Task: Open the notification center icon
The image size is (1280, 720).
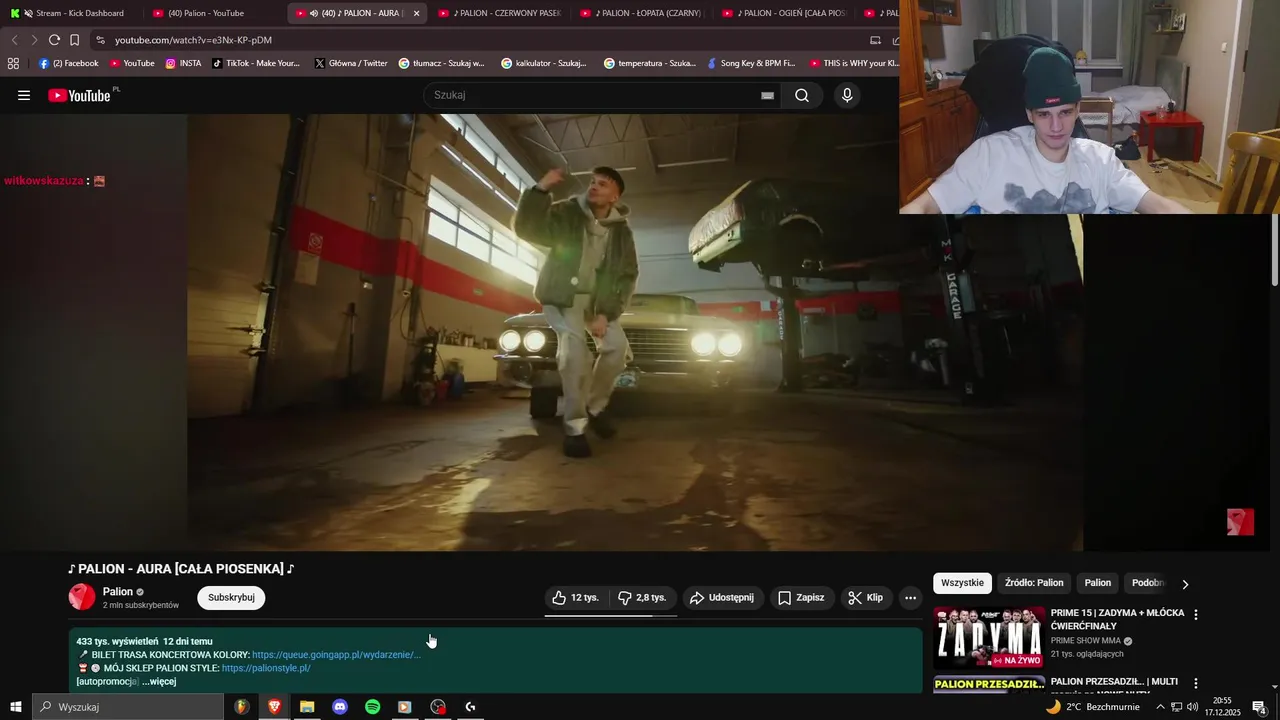Action: (1259, 707)
